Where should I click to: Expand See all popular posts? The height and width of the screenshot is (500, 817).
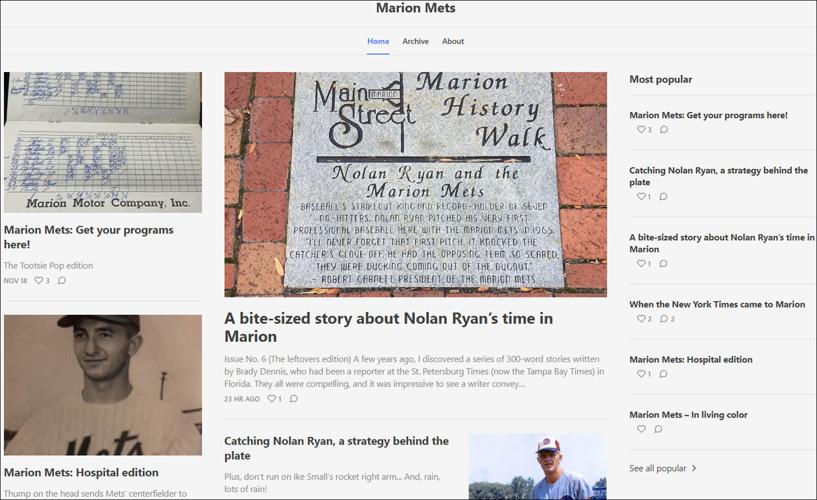[662, 468]
